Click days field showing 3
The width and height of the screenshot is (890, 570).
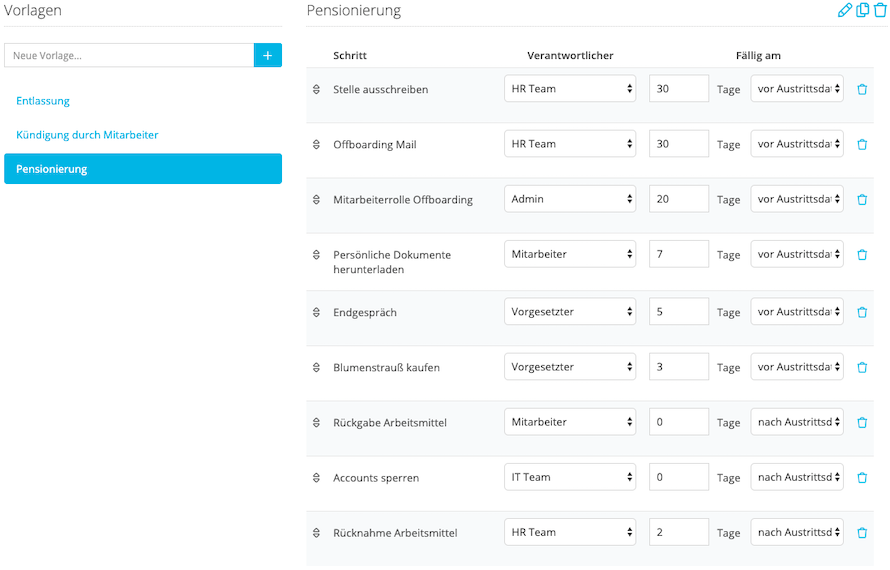tap(679, 367)
